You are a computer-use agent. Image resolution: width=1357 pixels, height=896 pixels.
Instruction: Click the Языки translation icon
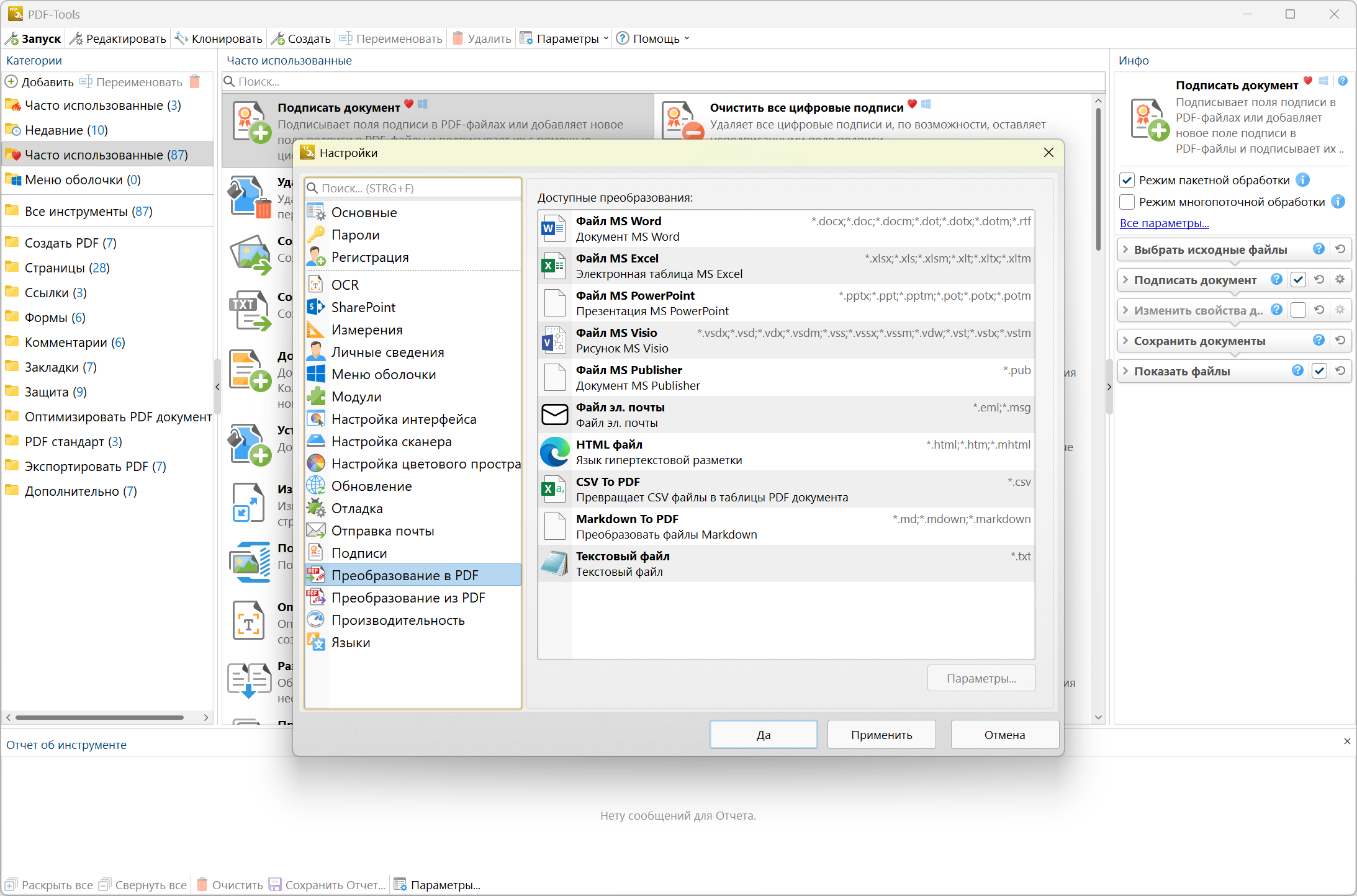(x=316, y=642)
